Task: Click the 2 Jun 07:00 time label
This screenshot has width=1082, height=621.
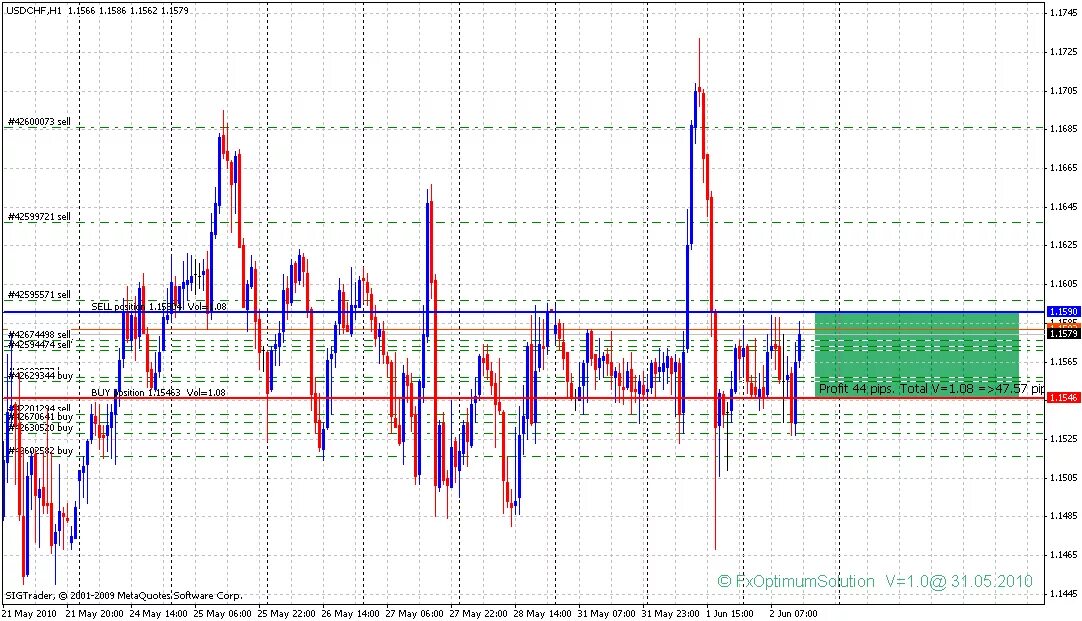Action: point(794,613)
